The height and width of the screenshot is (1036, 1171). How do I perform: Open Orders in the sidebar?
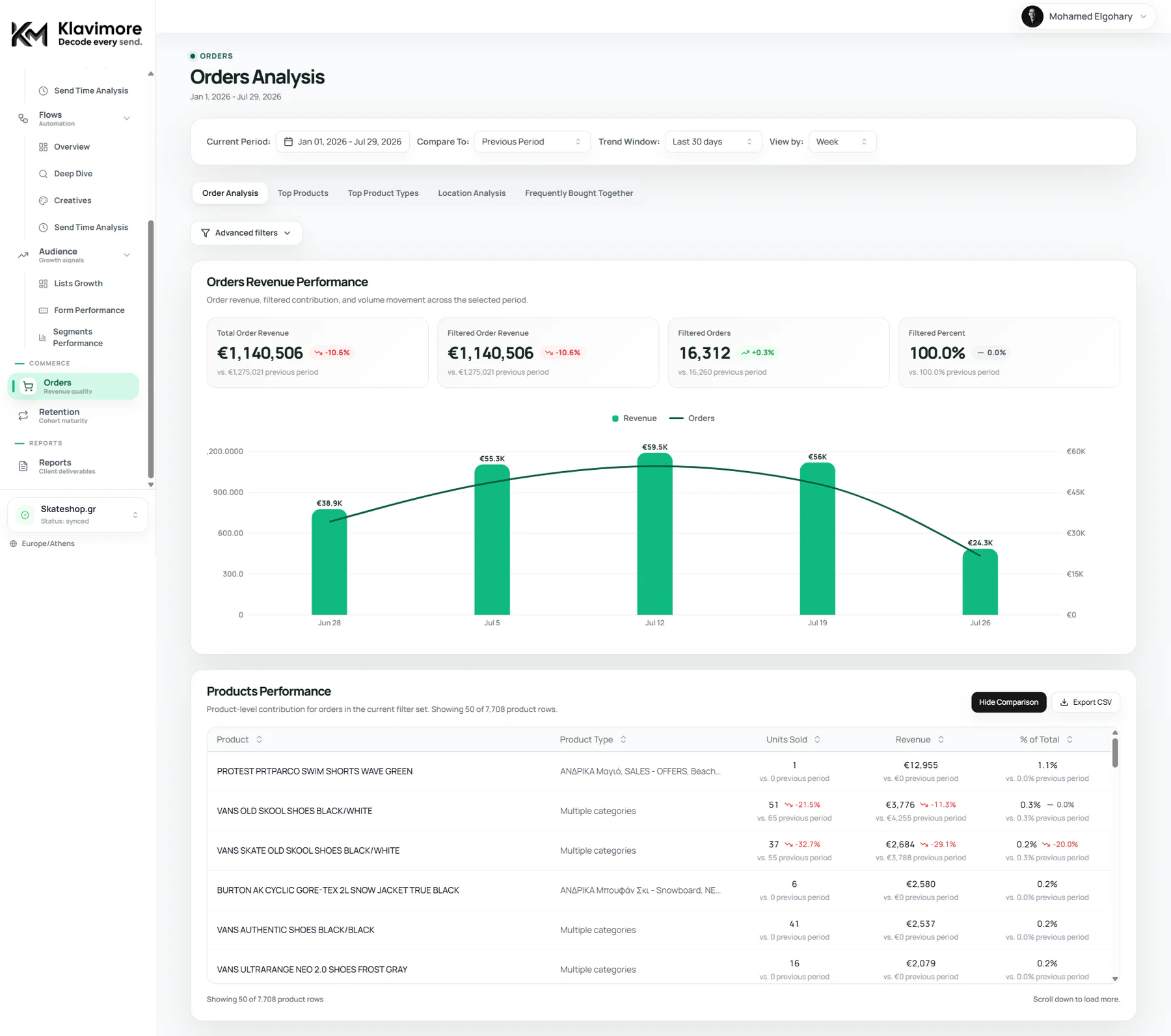74,387
